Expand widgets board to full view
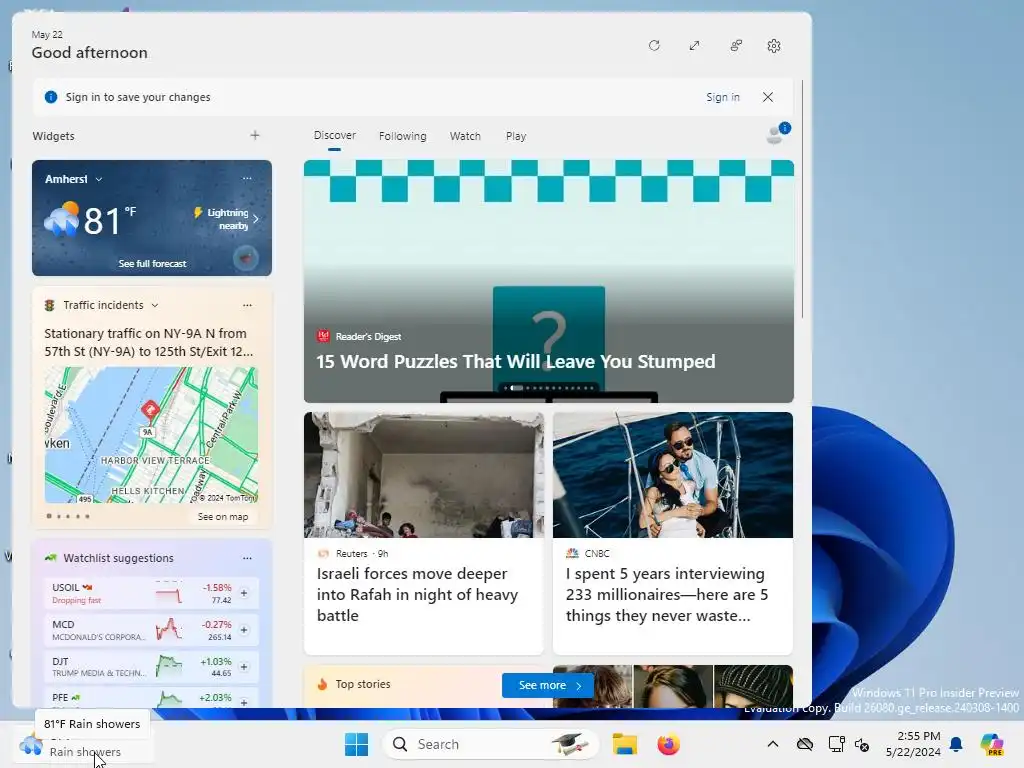The height and width of the screenshot is (768, 1024). 694,46
